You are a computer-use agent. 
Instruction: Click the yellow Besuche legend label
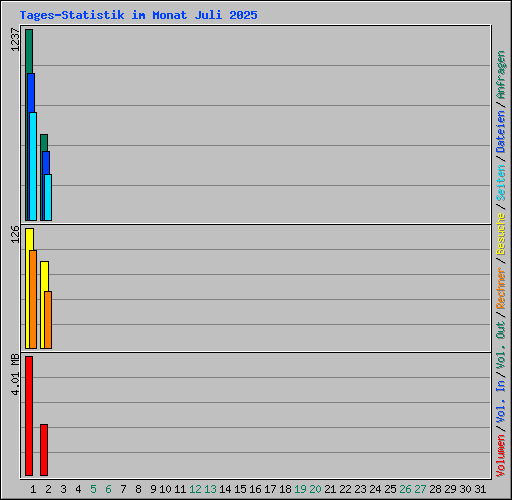[501, 234]
